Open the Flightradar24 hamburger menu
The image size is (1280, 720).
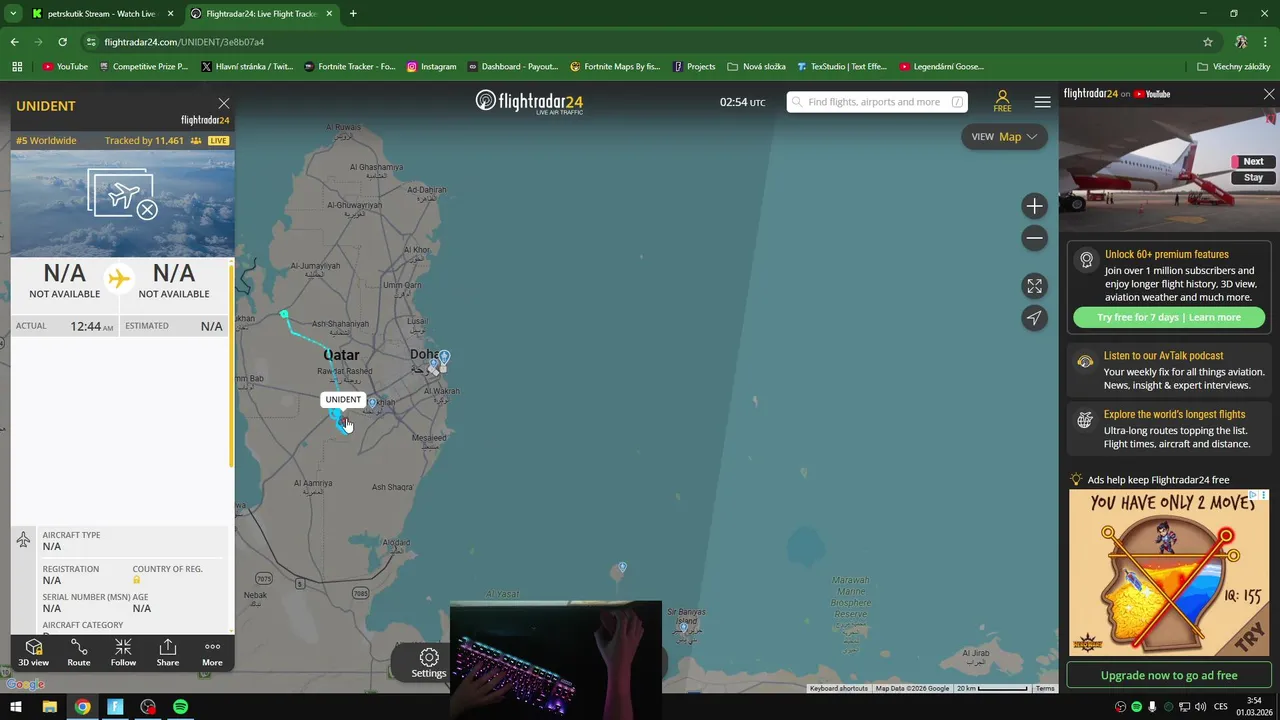1042,102
